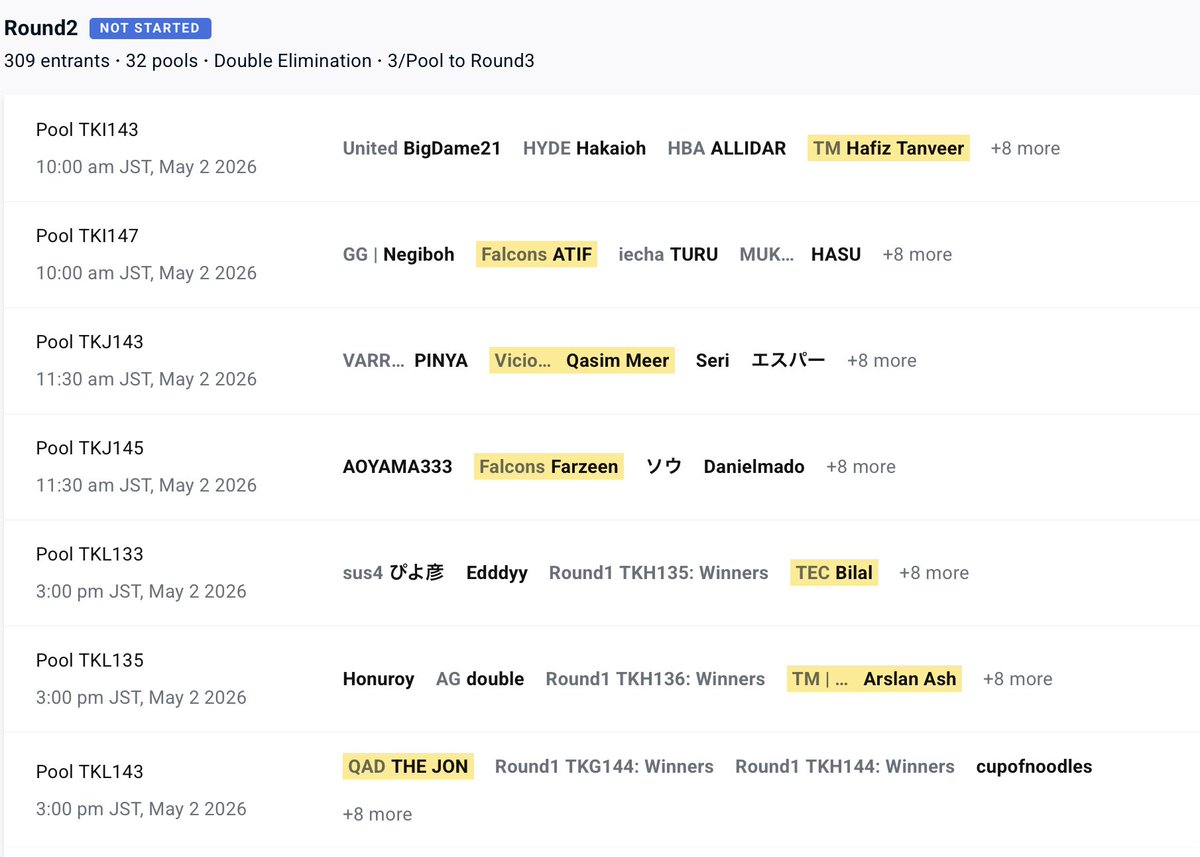
Task: Open Pool TKJ145
Action: (x=90, y=447)
